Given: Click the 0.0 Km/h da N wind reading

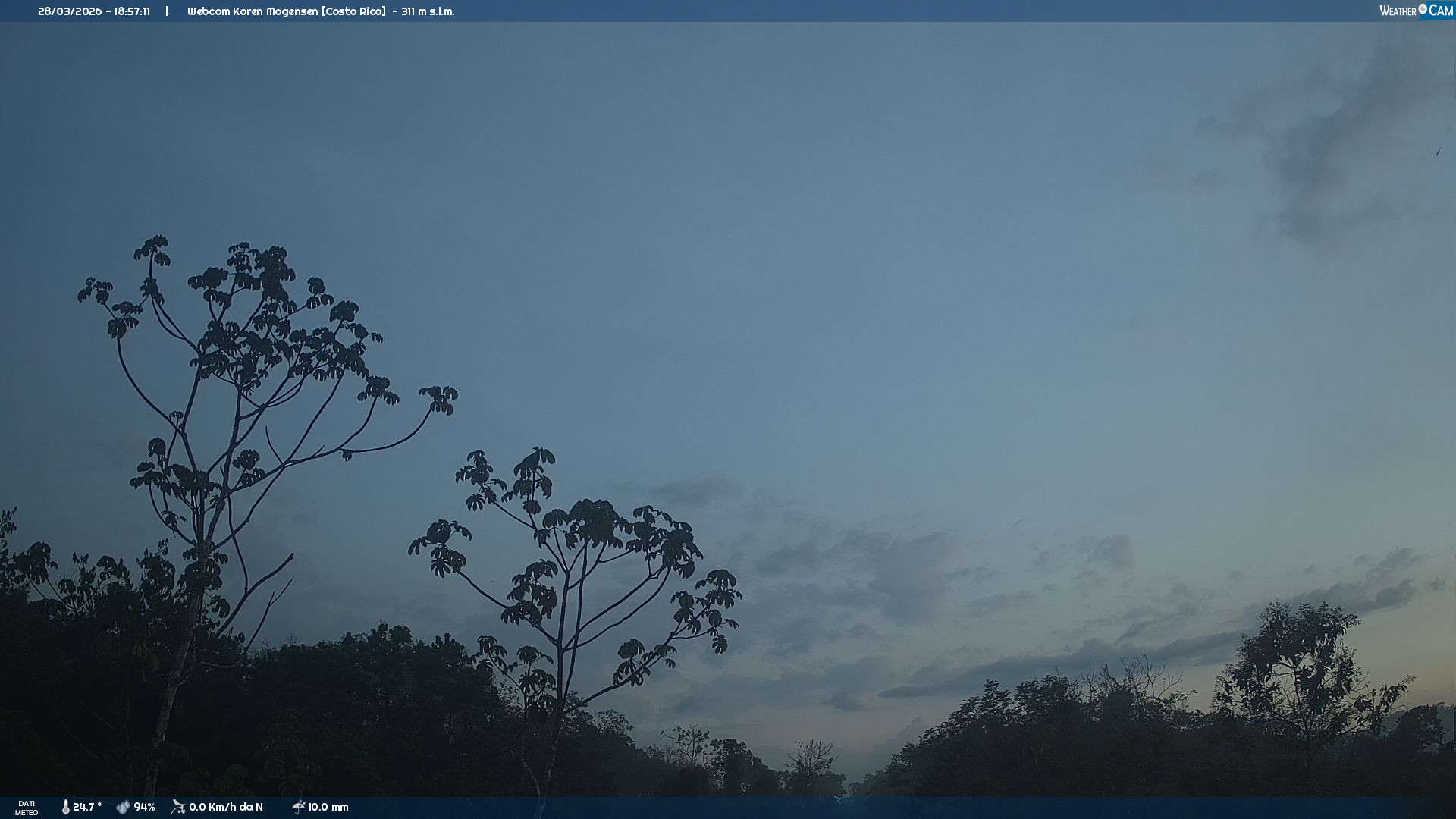Looking at the screenshot, I should (226, 807).
